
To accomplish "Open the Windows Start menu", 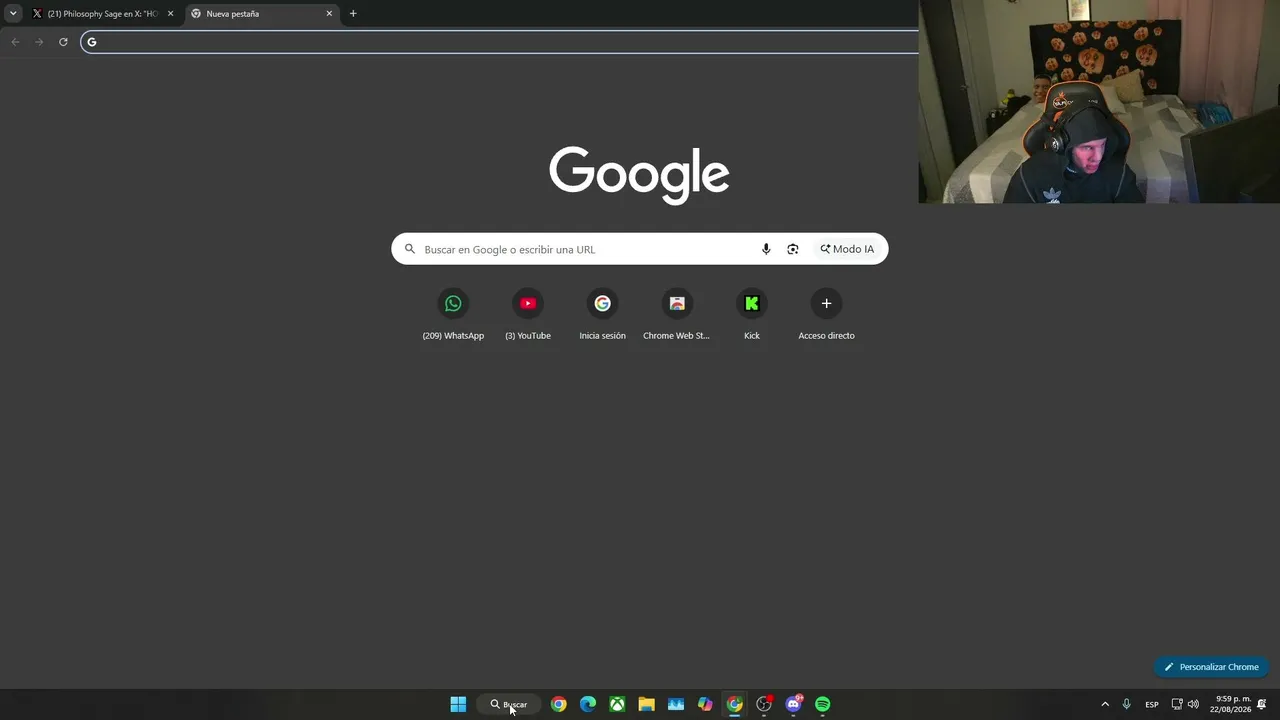I will tap(458, 704).
